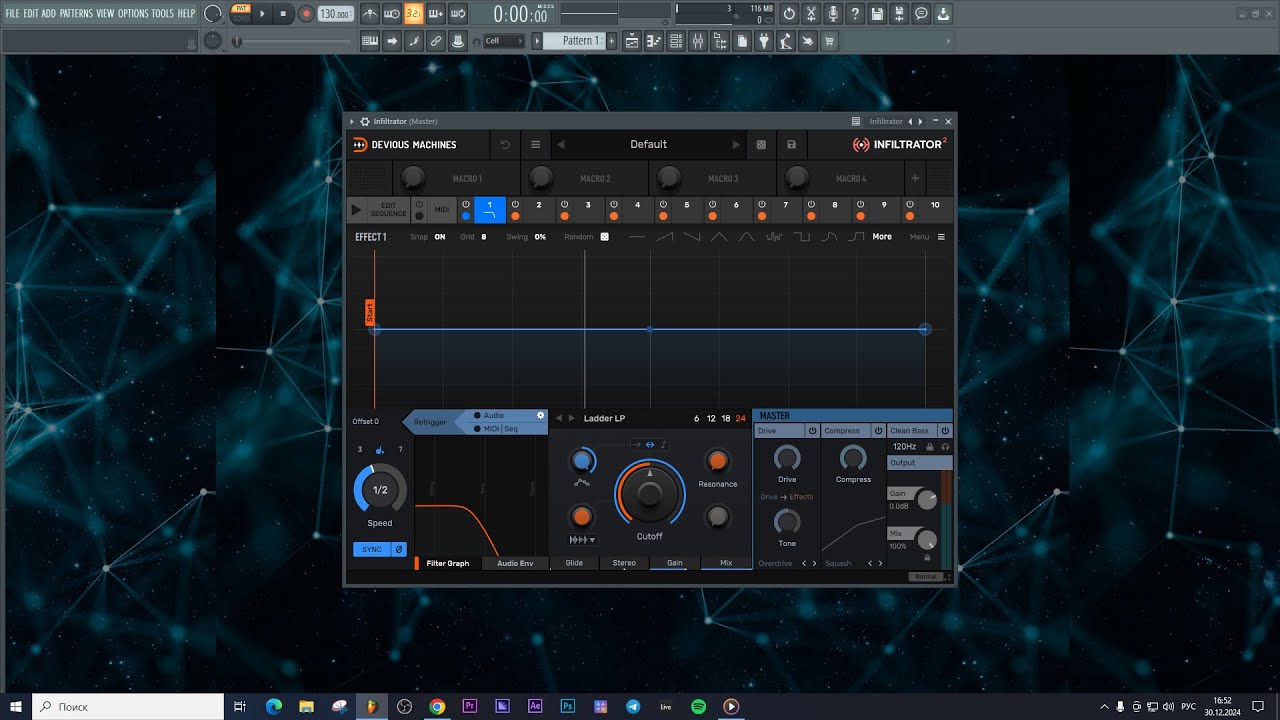1280x720 pixels.
Task: Click the EDIT SEQUENCE button
Action: tap(388, 210)
